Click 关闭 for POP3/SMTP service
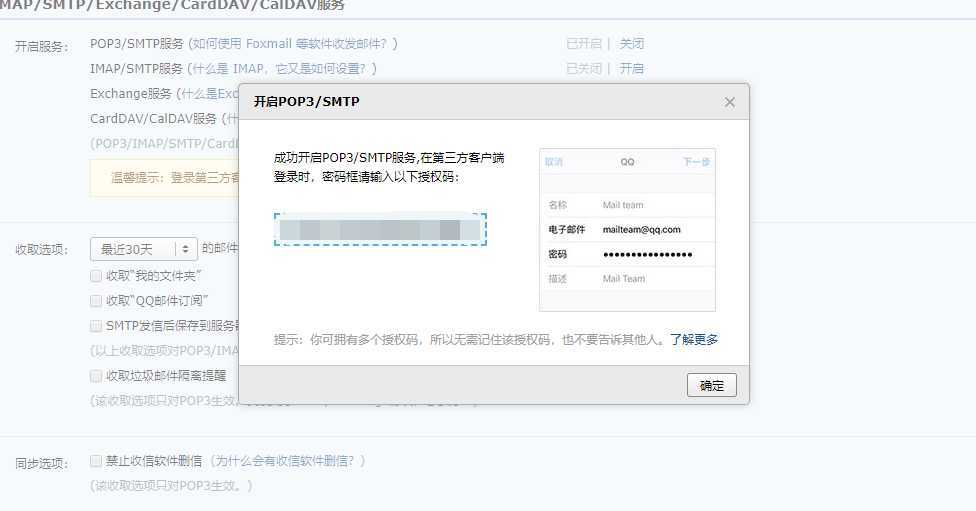 632,44
